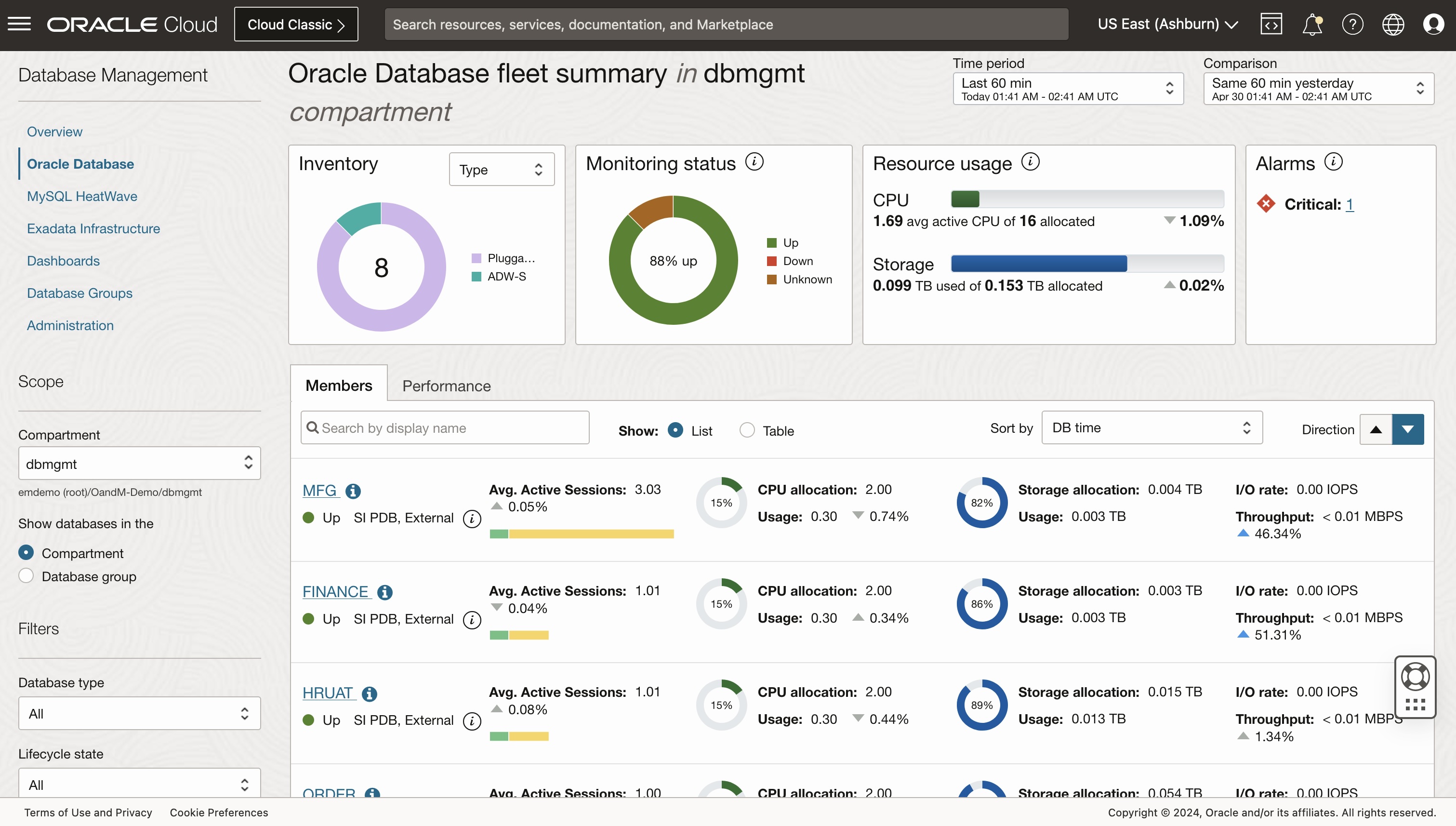Set sort direction to ascending
Screen dimensions: 1456x826
pos(1376,429)
